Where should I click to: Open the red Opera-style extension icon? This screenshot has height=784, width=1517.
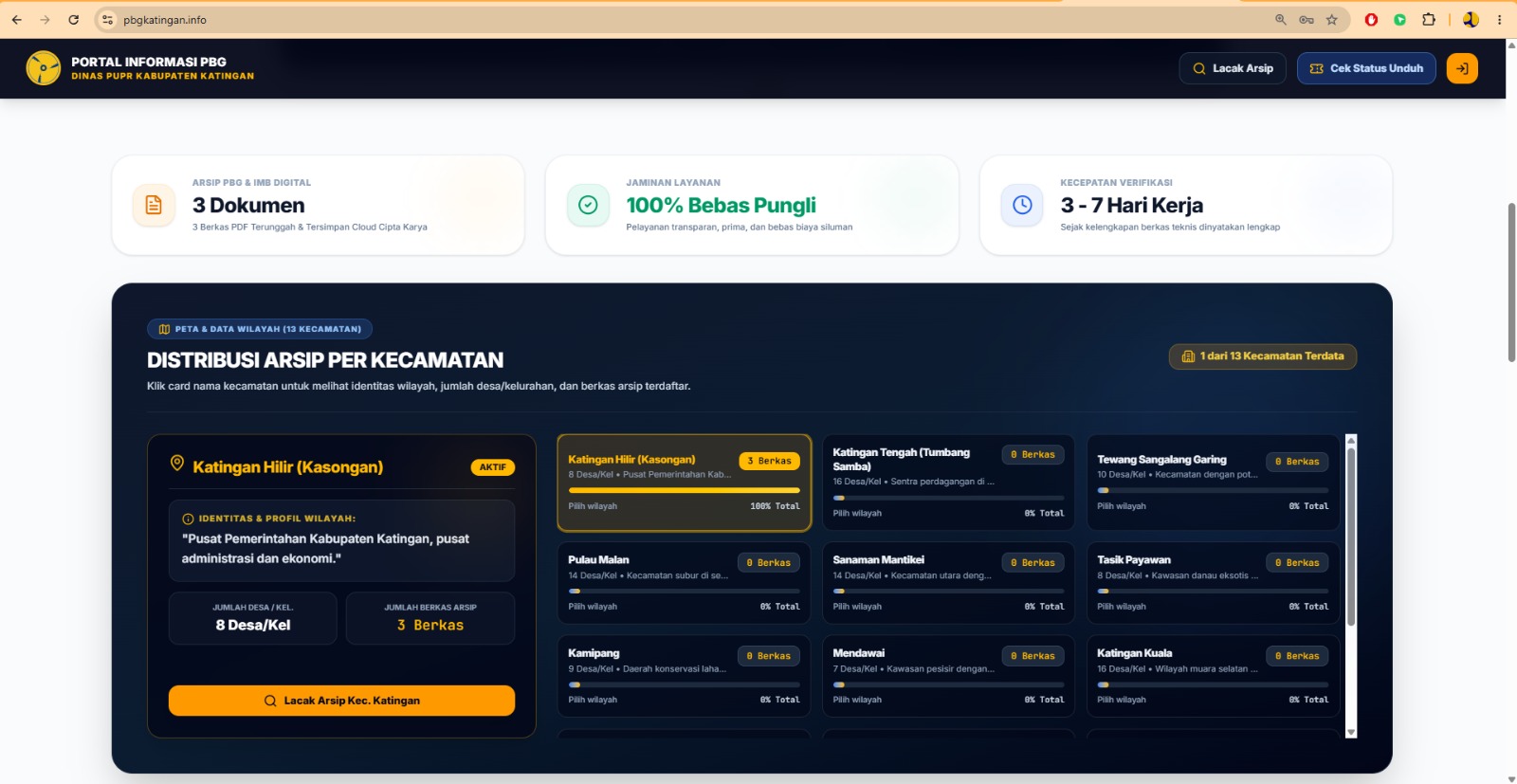[x=1371, y=19]
